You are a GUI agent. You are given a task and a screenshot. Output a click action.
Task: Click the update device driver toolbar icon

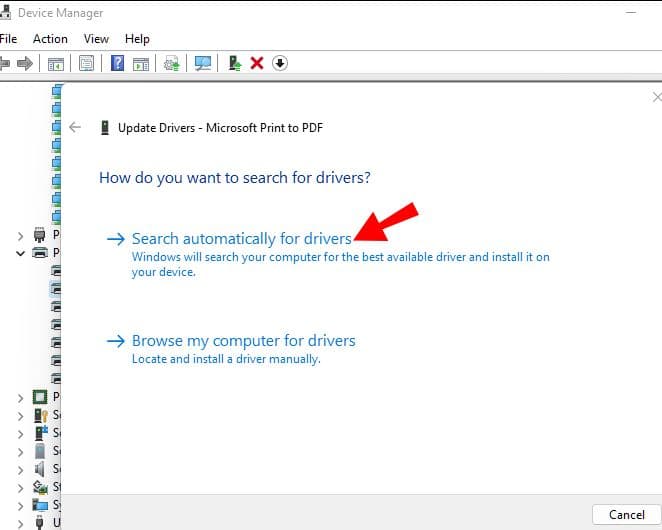tap(234, 63)
